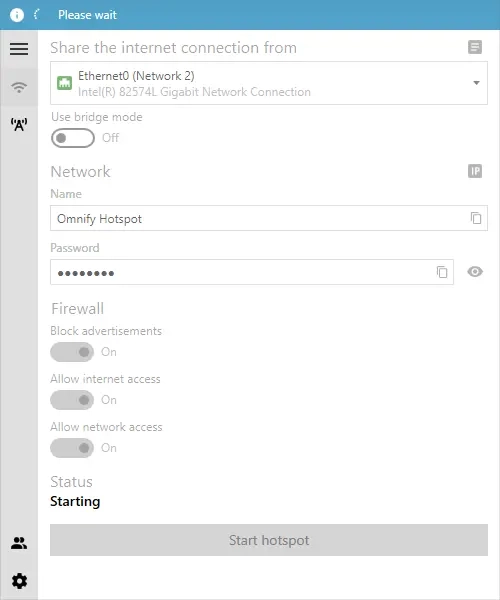Select the WiFi hotspot sidebar icon
500x600 pixels.
pos(19,87)
